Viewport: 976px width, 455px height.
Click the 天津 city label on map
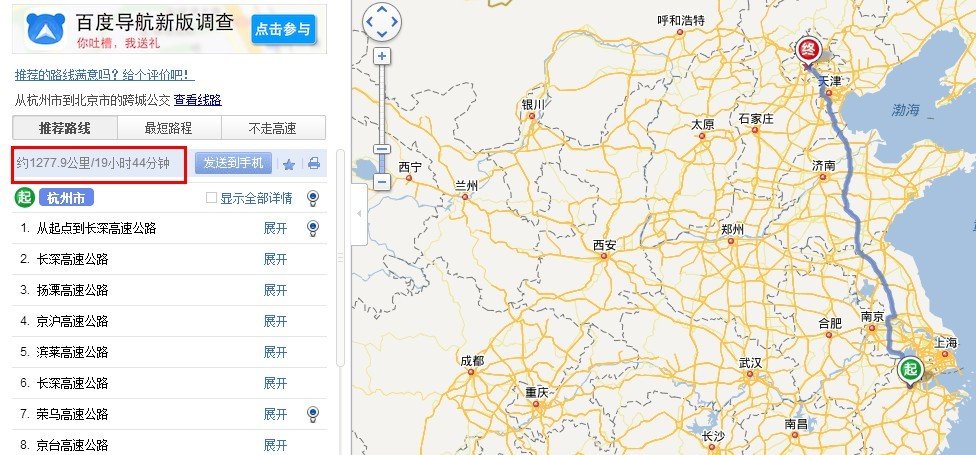pyautogui.click(x=829, y=81)
